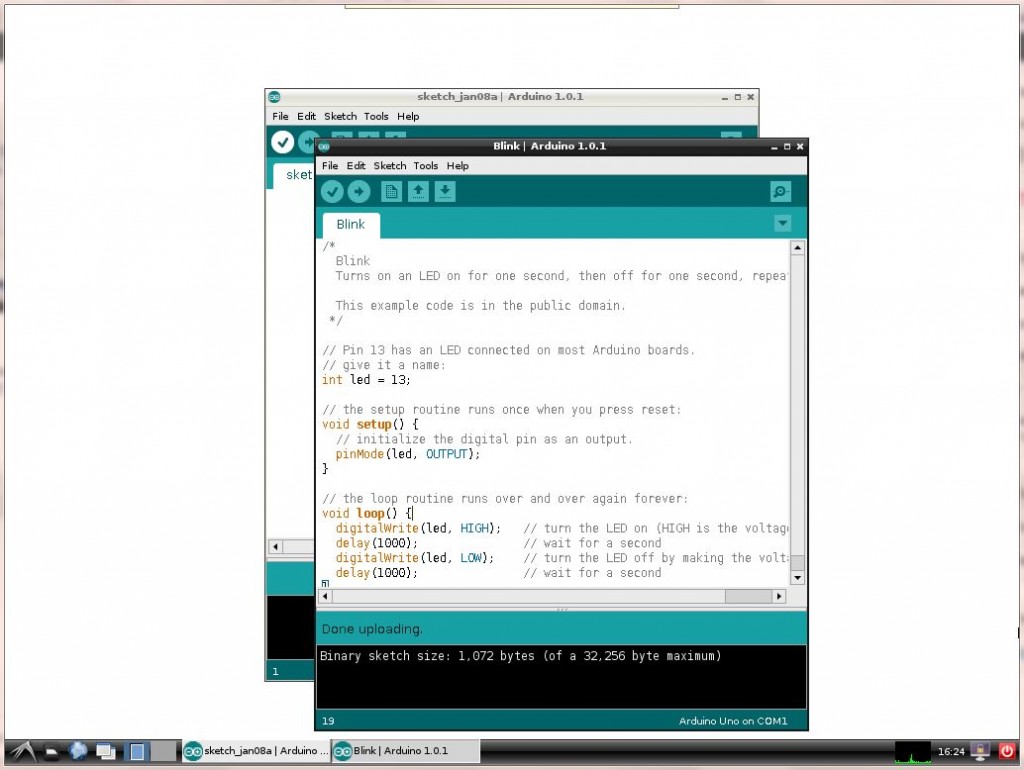Click the horizontal scrollbar right arrow in editor

pos(779,596)
